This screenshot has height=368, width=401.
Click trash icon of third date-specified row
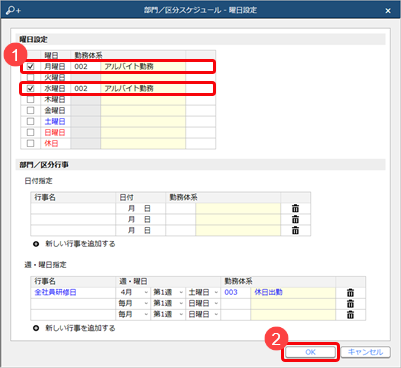(x=295, y=230)
